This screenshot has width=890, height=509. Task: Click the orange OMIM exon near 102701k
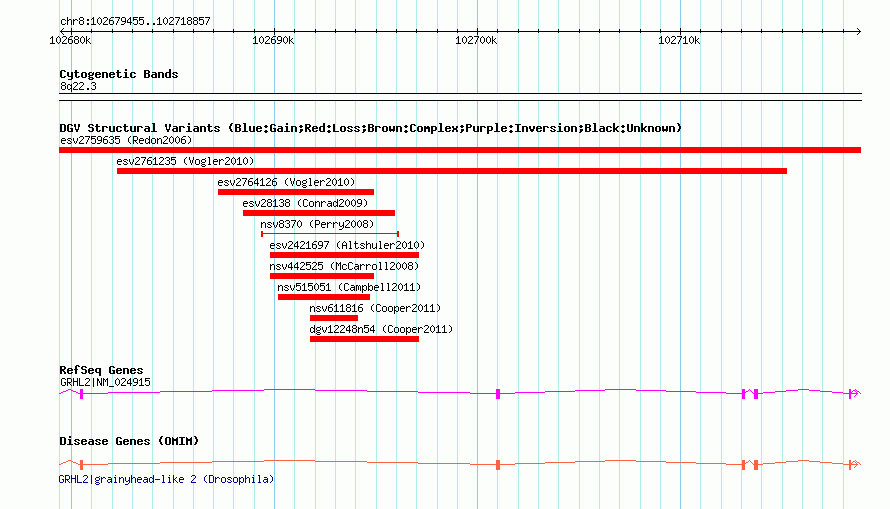coord(498,465)
